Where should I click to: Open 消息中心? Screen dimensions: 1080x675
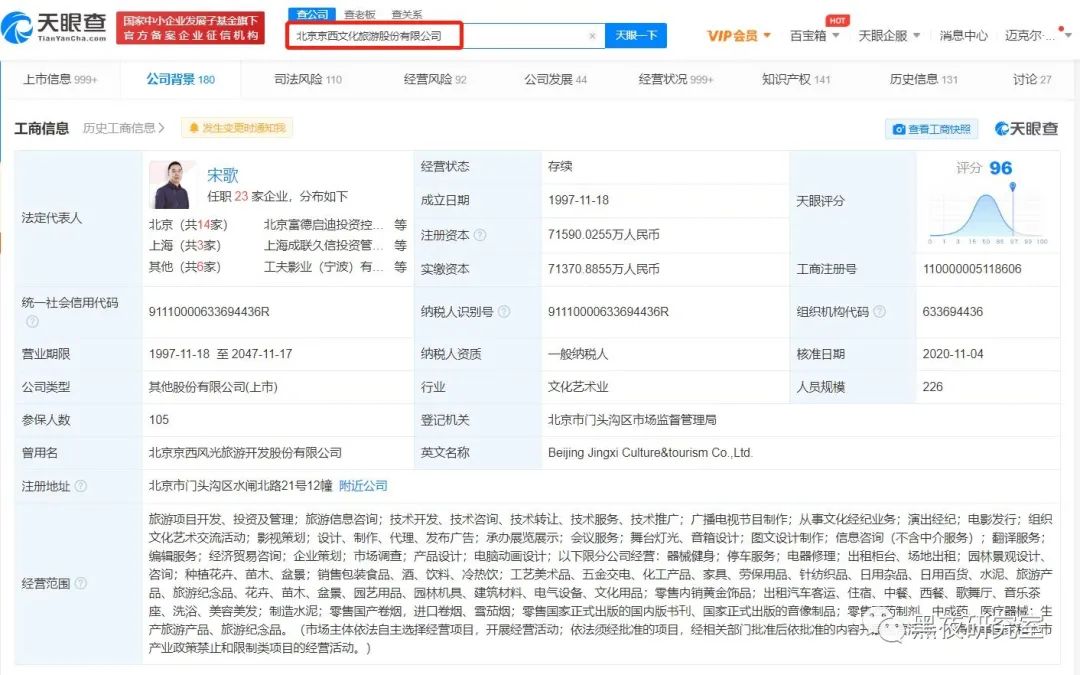click(963, 36)
